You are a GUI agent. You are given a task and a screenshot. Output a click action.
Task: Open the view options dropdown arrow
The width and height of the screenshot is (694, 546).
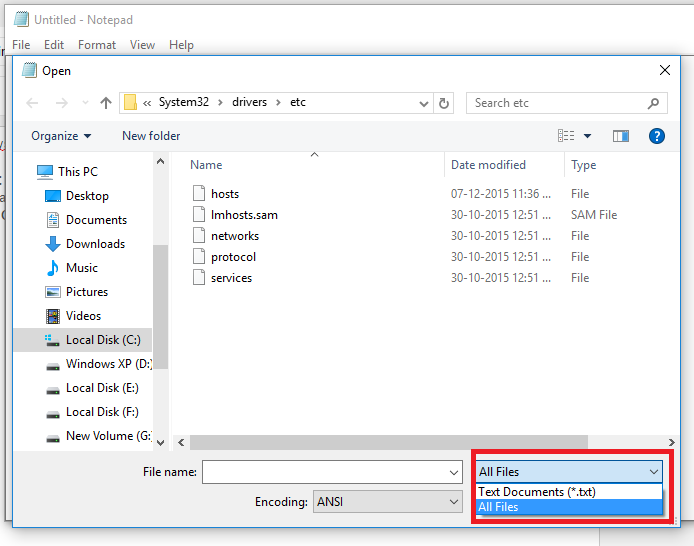(x=587, y=136)
